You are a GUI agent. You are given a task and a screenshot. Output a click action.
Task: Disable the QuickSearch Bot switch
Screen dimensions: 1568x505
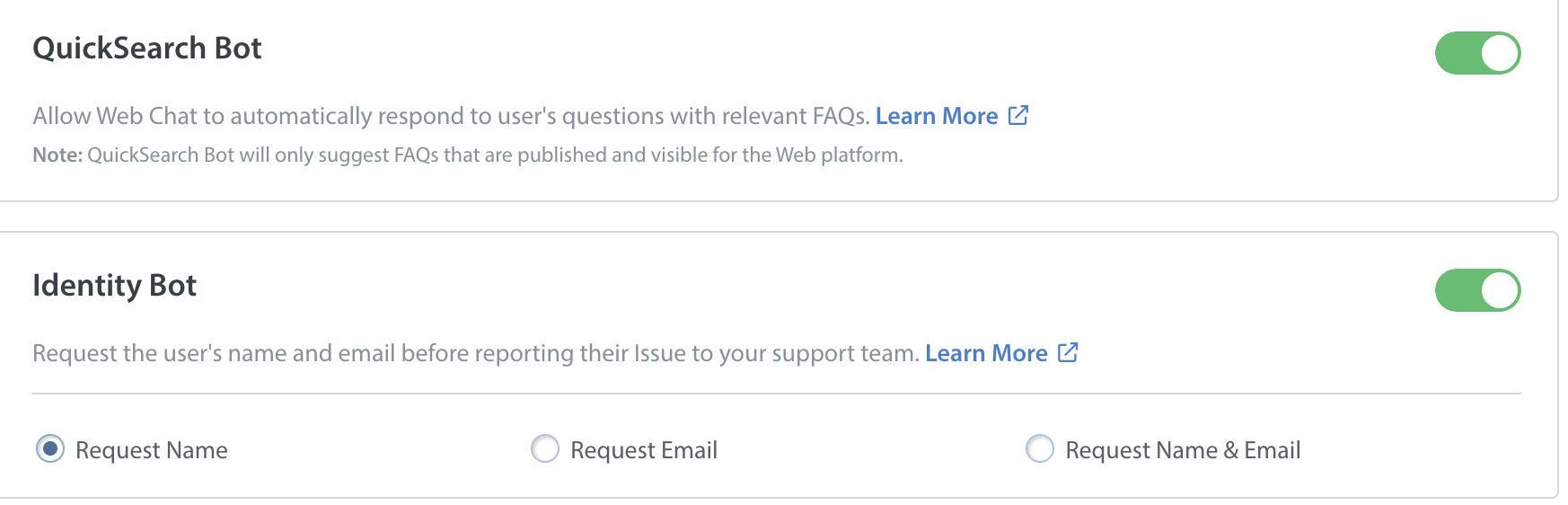[x=1477, y=53]
